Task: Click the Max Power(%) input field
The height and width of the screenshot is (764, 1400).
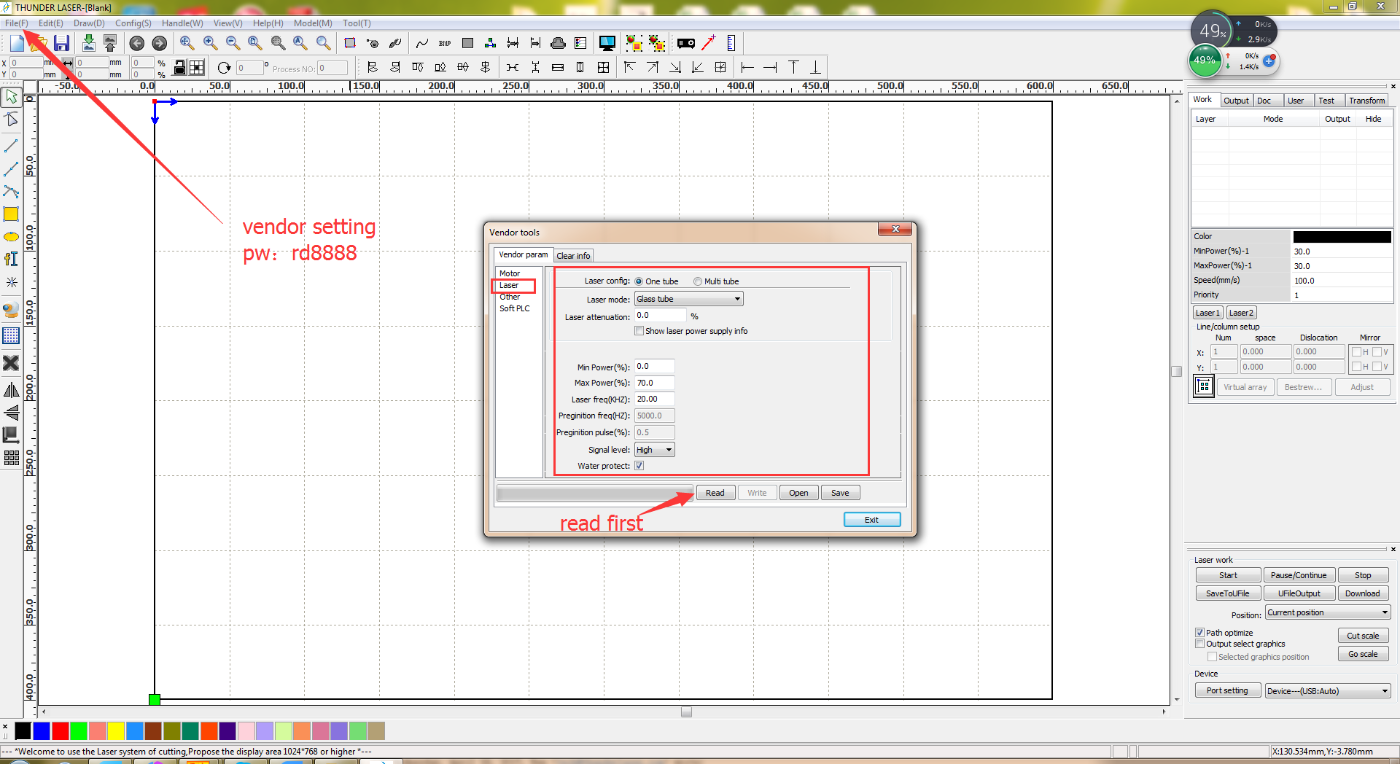Action: [654, 383]
